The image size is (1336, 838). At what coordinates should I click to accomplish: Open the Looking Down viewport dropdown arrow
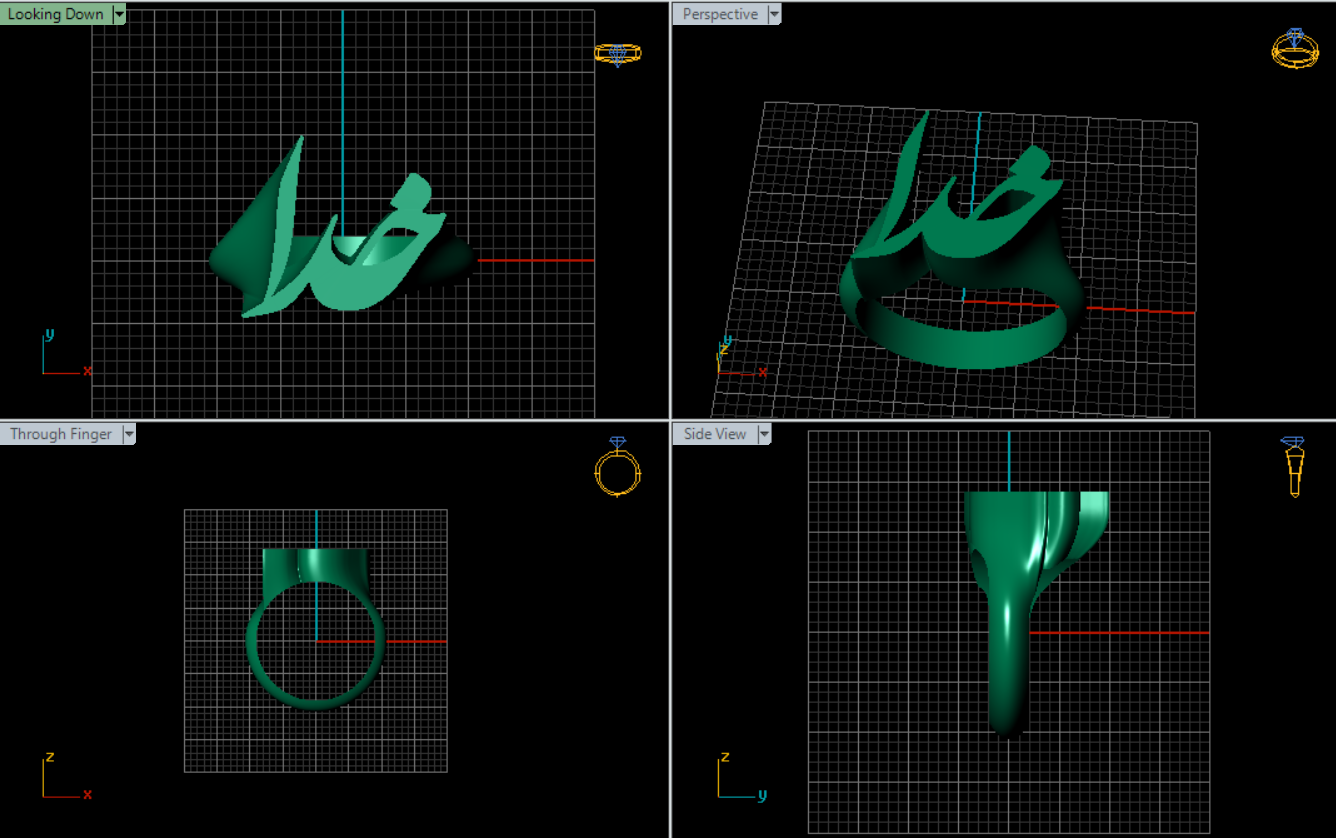point(119,14)
